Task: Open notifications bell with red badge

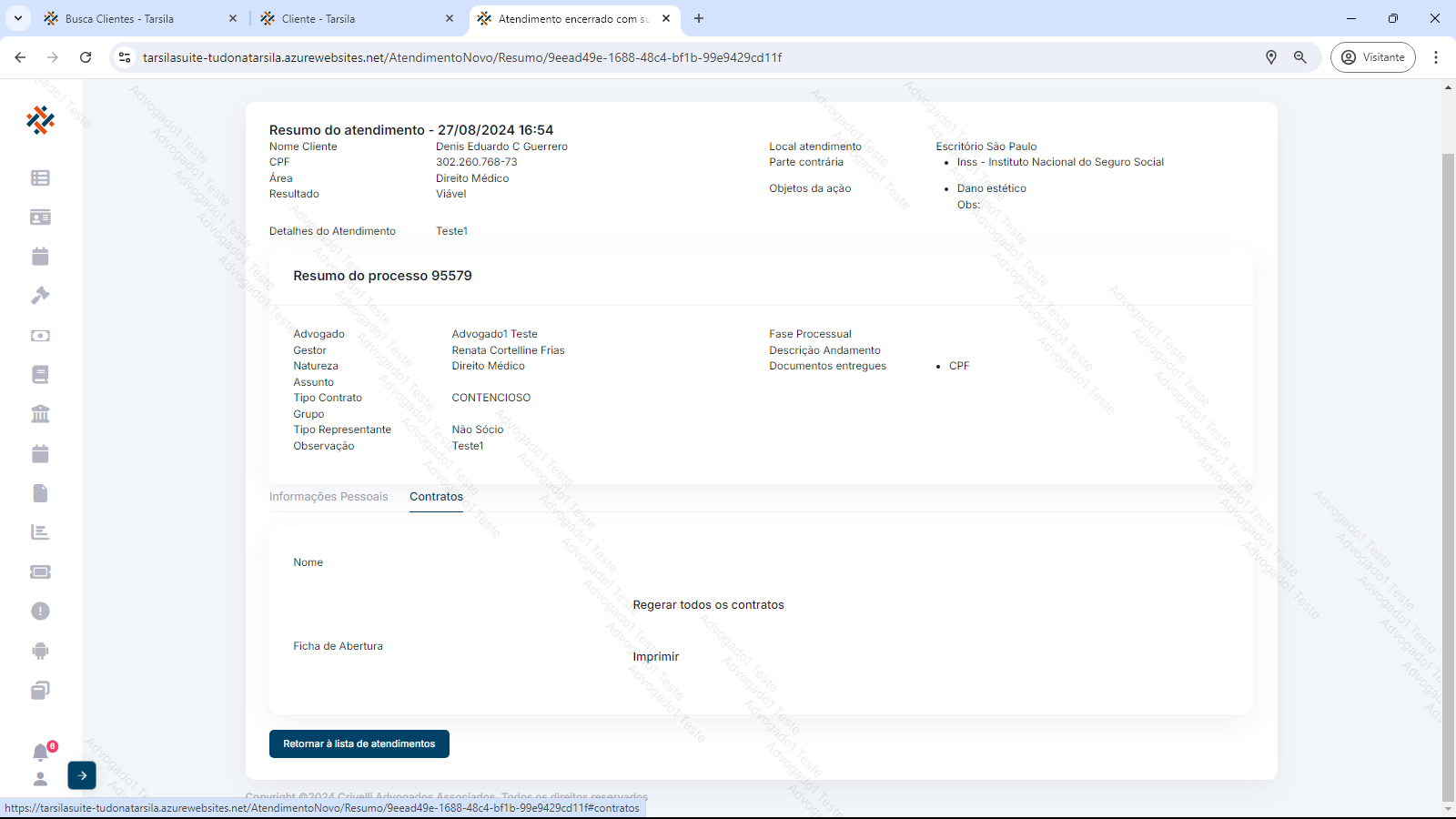Action: [41, 753]
